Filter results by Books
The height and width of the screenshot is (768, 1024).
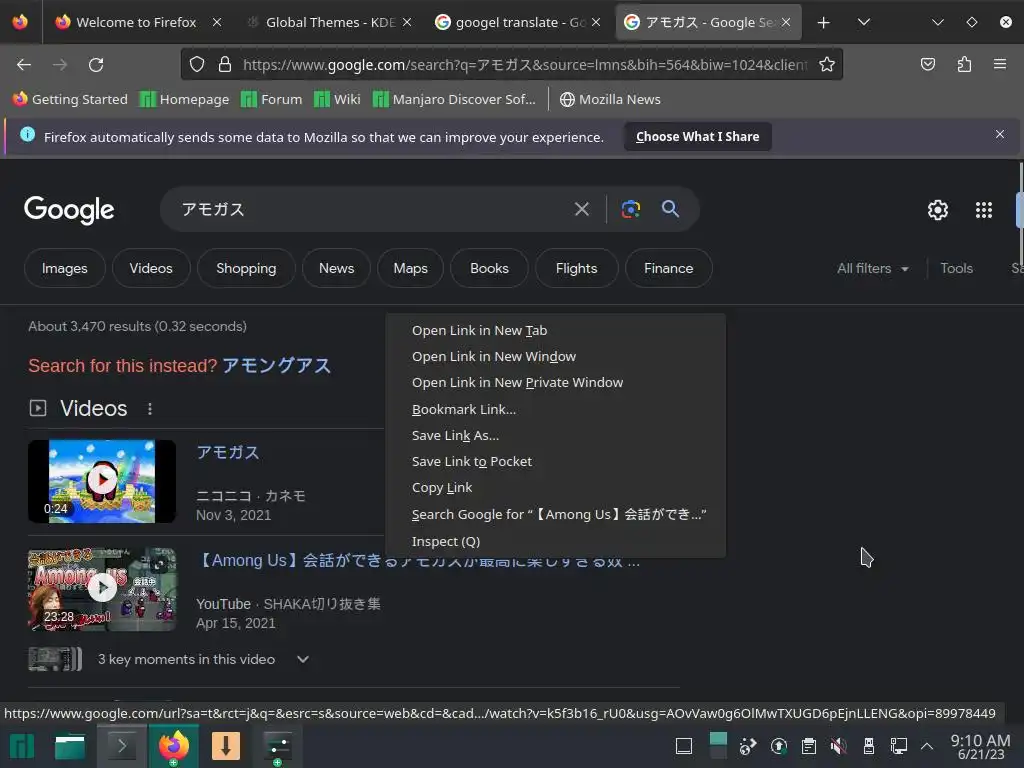tap(489, 268)
